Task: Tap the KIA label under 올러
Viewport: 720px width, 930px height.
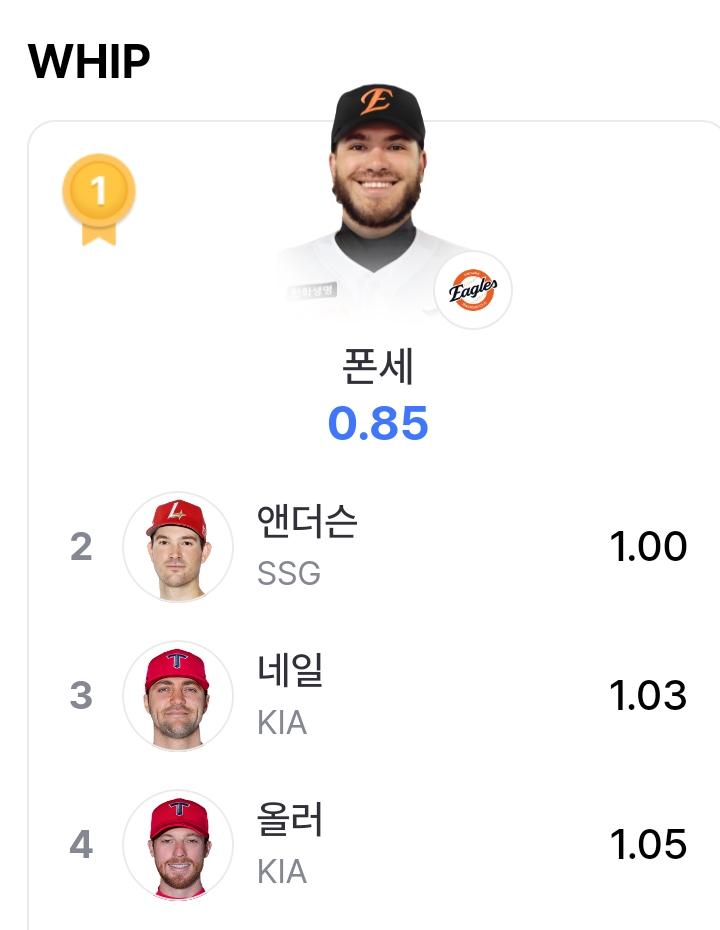Action: [282, 872]
